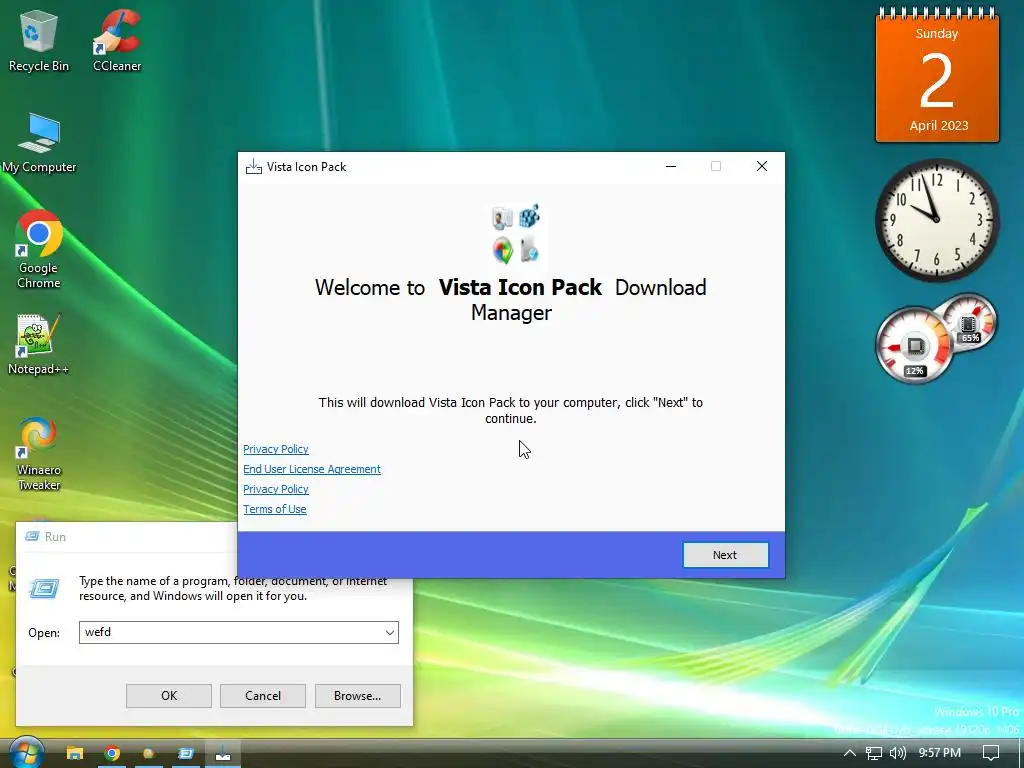This screenshot has width=1024, height=768.
Task: Click the Run dialog title icon
Action: (31, 537)
